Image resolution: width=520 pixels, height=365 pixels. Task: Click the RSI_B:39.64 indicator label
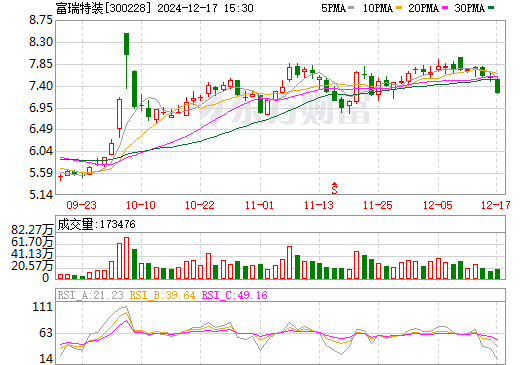click(x=162, y=295)
